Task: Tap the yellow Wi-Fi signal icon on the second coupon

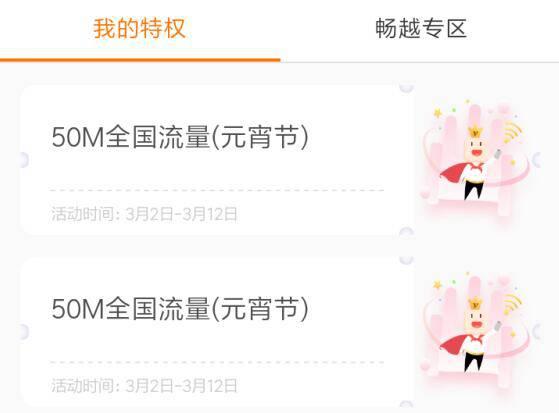Action: pos(513,304)
